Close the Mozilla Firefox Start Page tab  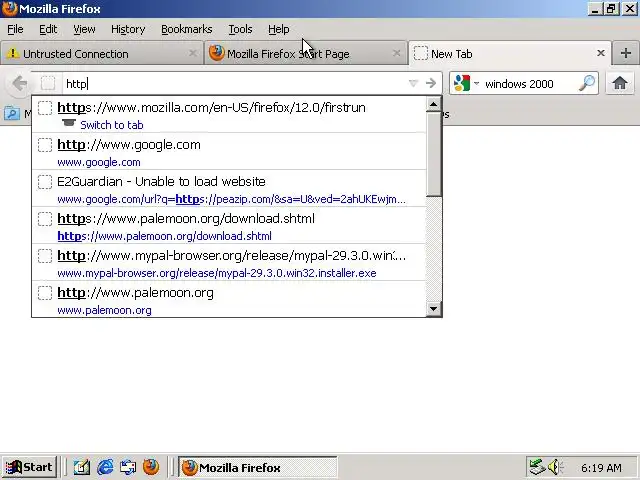[x=396, y=53]
